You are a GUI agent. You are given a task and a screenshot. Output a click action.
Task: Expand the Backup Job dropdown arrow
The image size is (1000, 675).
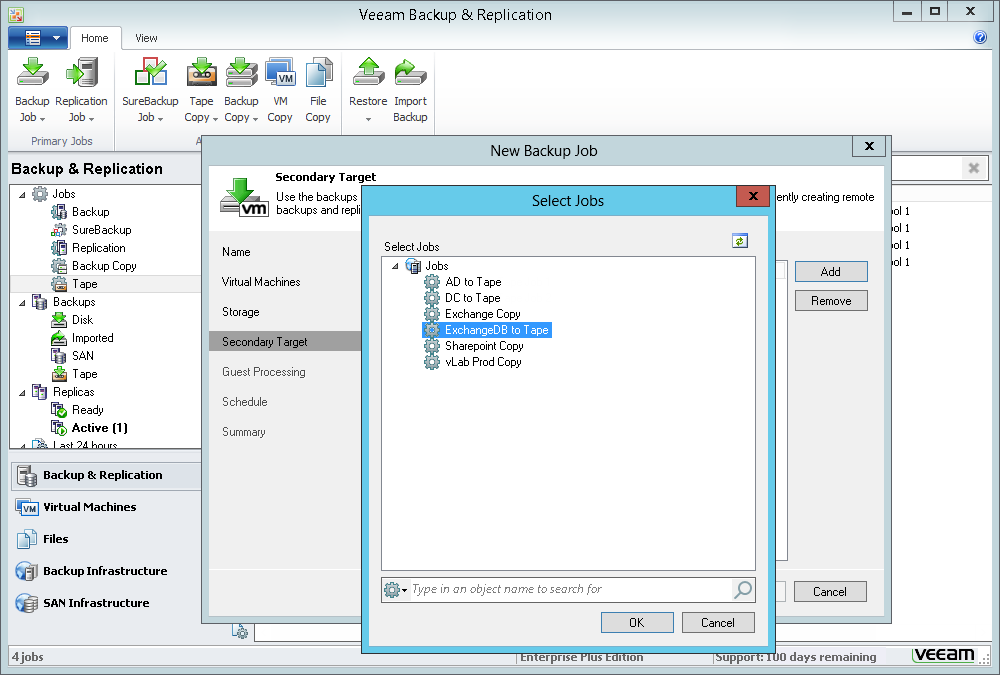click(x=43, y=119)
